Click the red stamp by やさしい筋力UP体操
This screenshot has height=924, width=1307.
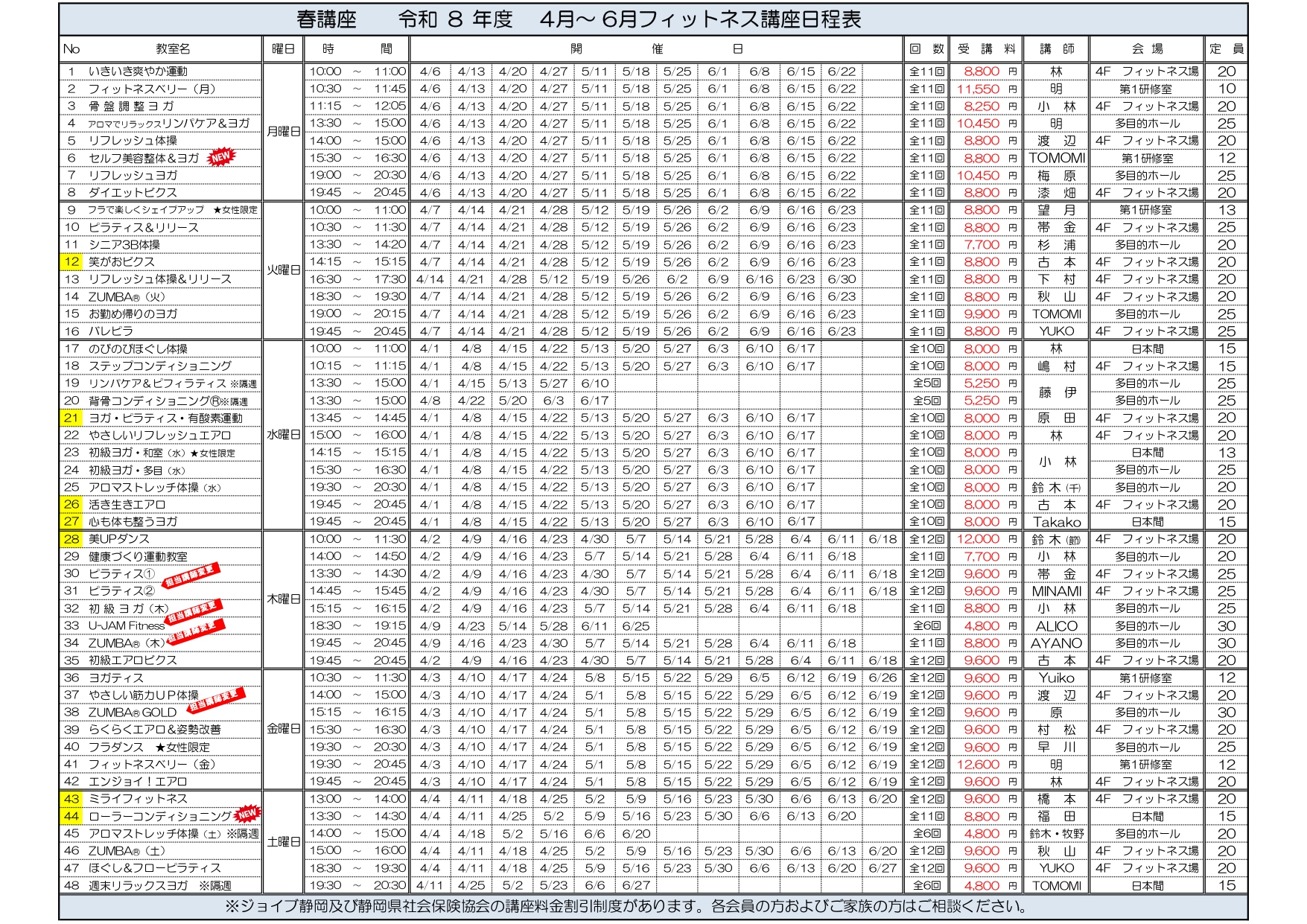[215, 699]
